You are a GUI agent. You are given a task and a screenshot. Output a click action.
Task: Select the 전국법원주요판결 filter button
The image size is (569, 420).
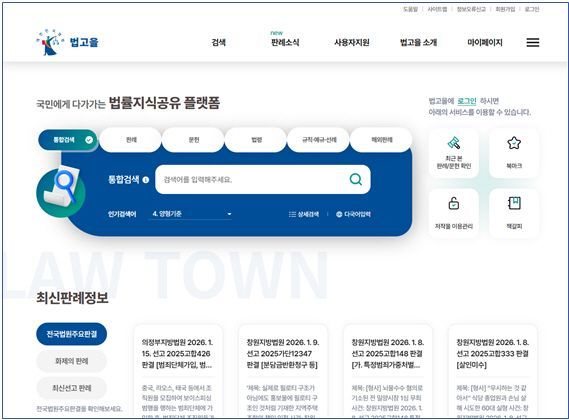click(x=71, y=334)
